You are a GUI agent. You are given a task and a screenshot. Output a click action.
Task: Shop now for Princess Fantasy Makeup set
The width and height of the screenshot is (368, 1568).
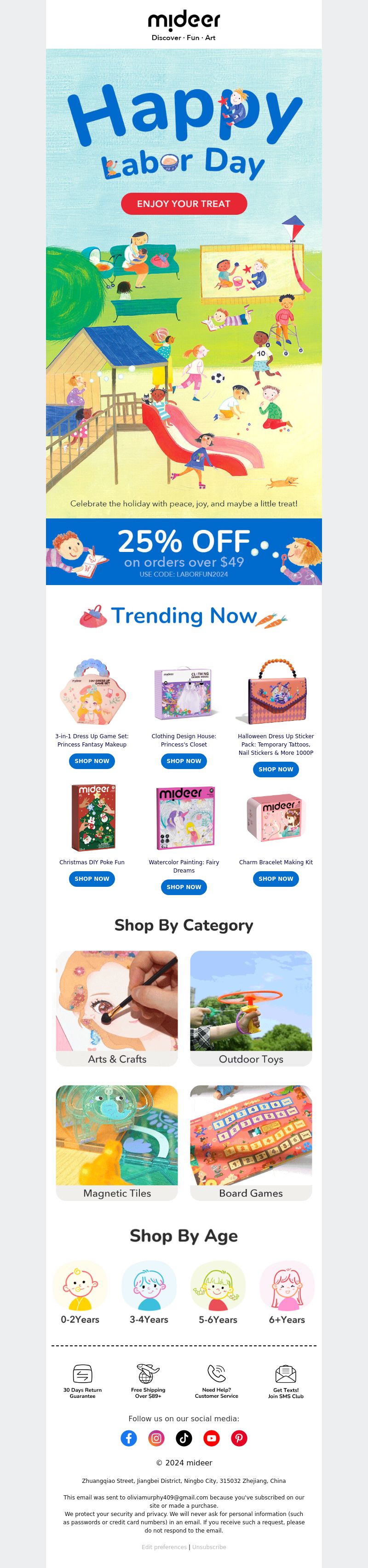click(x=92, y=761)
